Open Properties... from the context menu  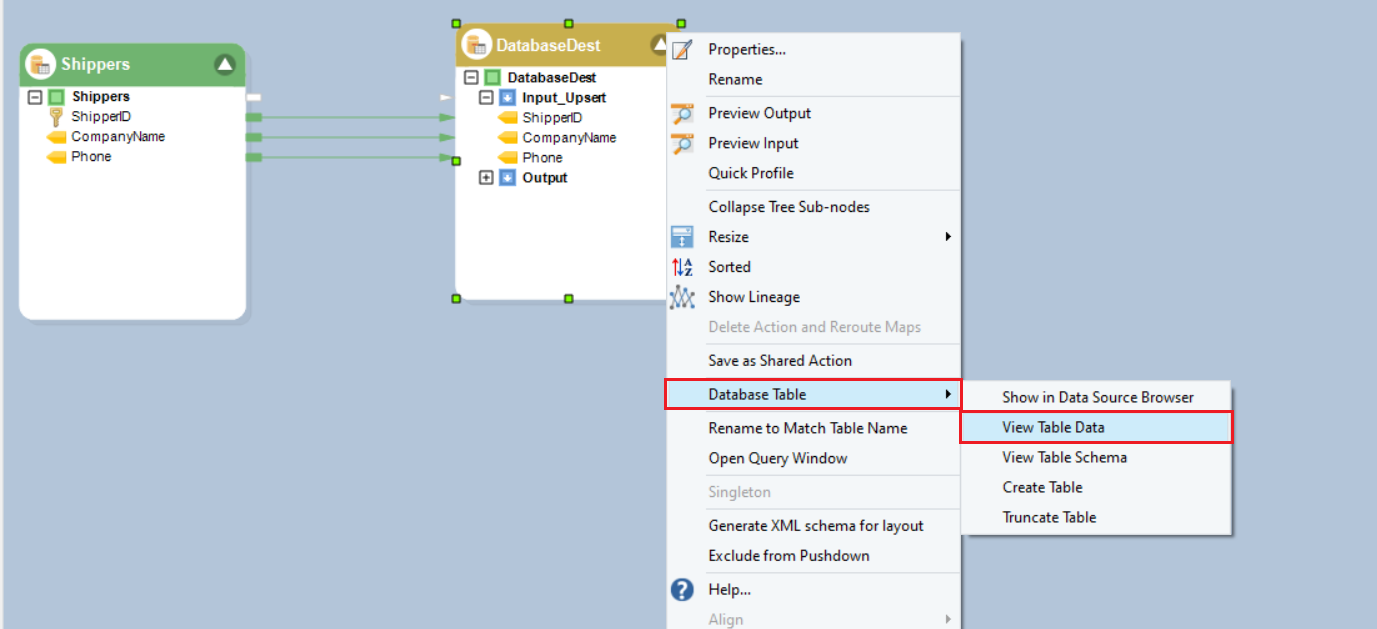pyautogui.click(x=813, y=49)
